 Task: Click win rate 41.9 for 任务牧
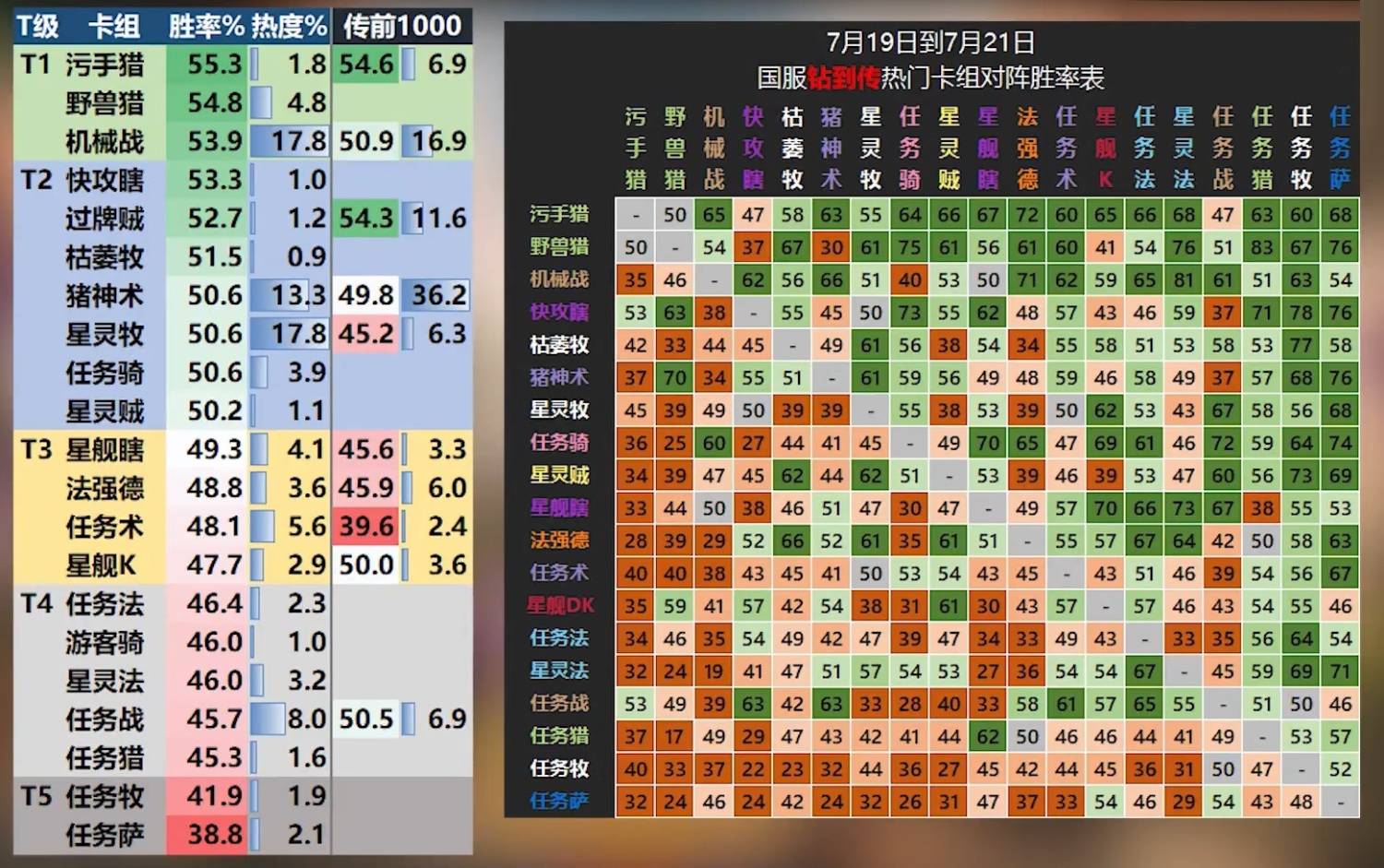(214, 795)
